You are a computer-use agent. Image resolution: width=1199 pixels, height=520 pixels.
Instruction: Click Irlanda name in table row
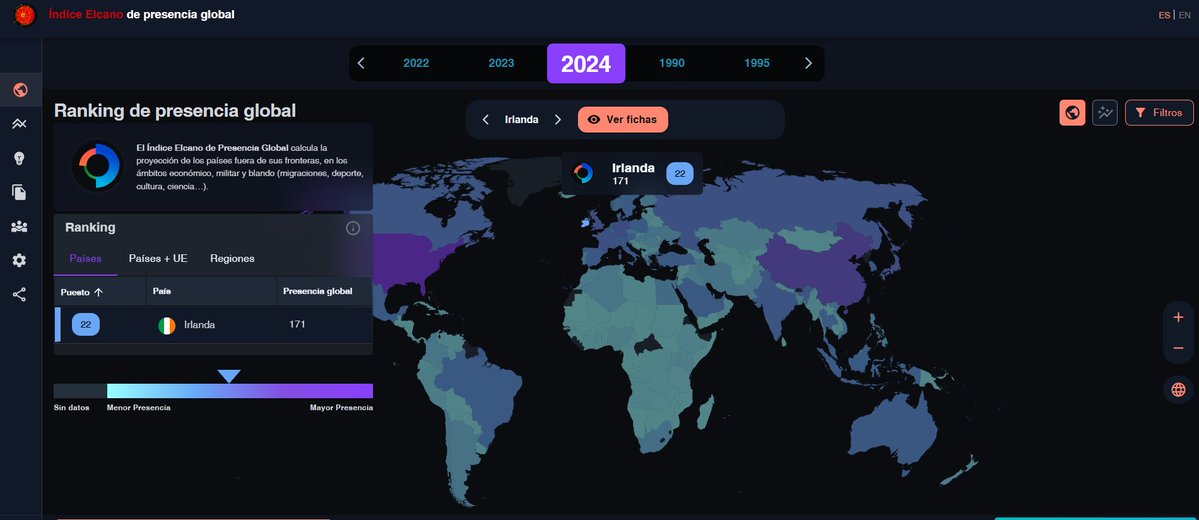coord(200,325)
